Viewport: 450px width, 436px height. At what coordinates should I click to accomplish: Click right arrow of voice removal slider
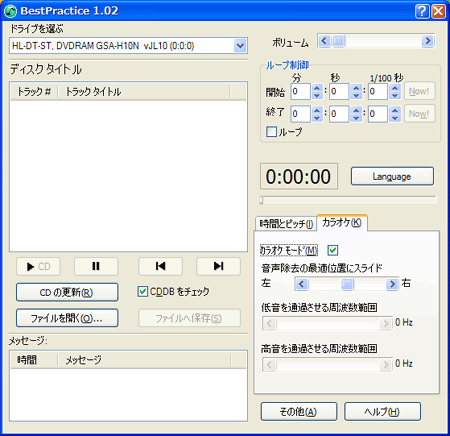click(x=392, y=284)
